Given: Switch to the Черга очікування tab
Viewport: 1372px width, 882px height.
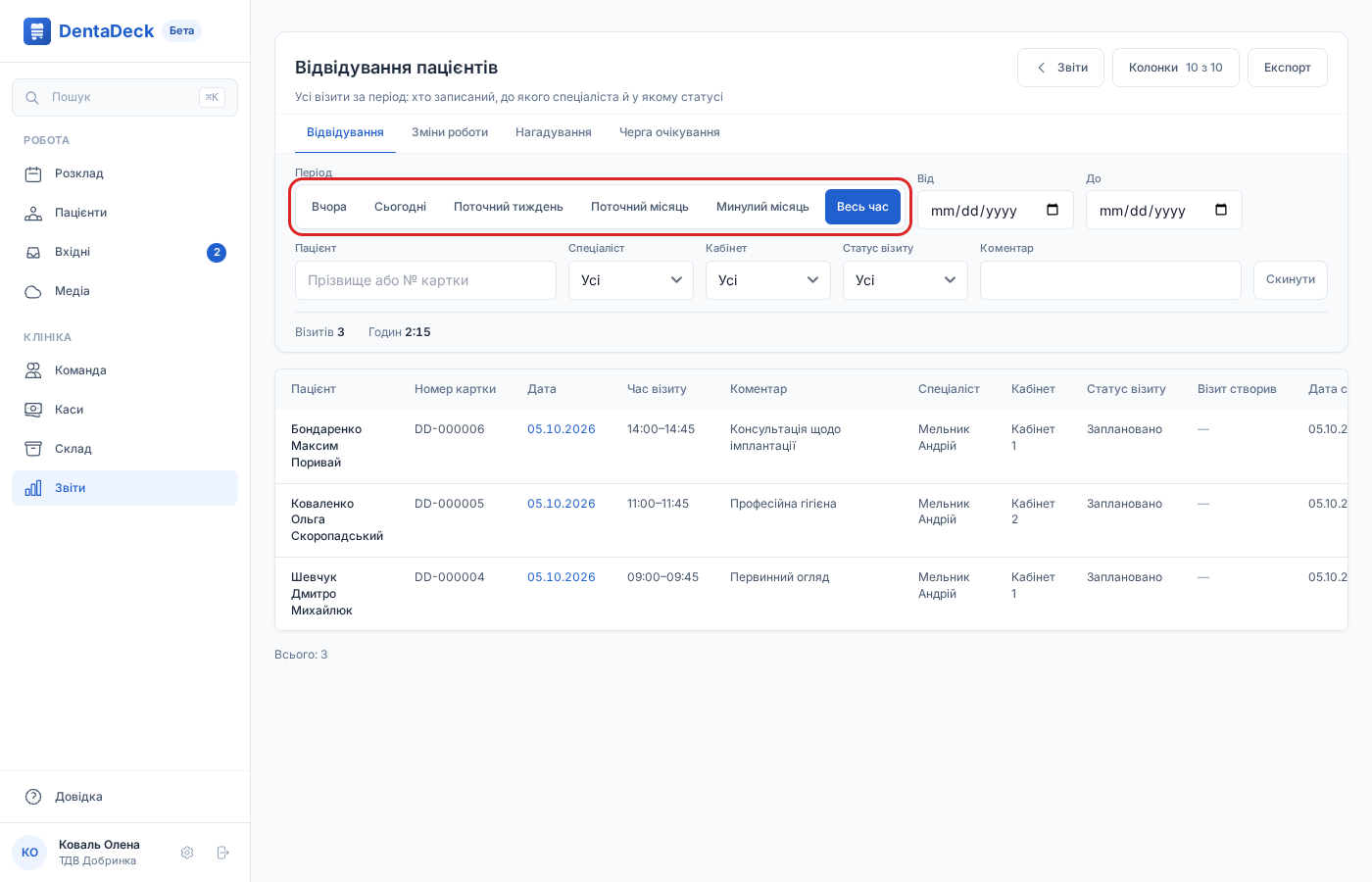Looking at the screenshot, I should [x=669, y=132].
